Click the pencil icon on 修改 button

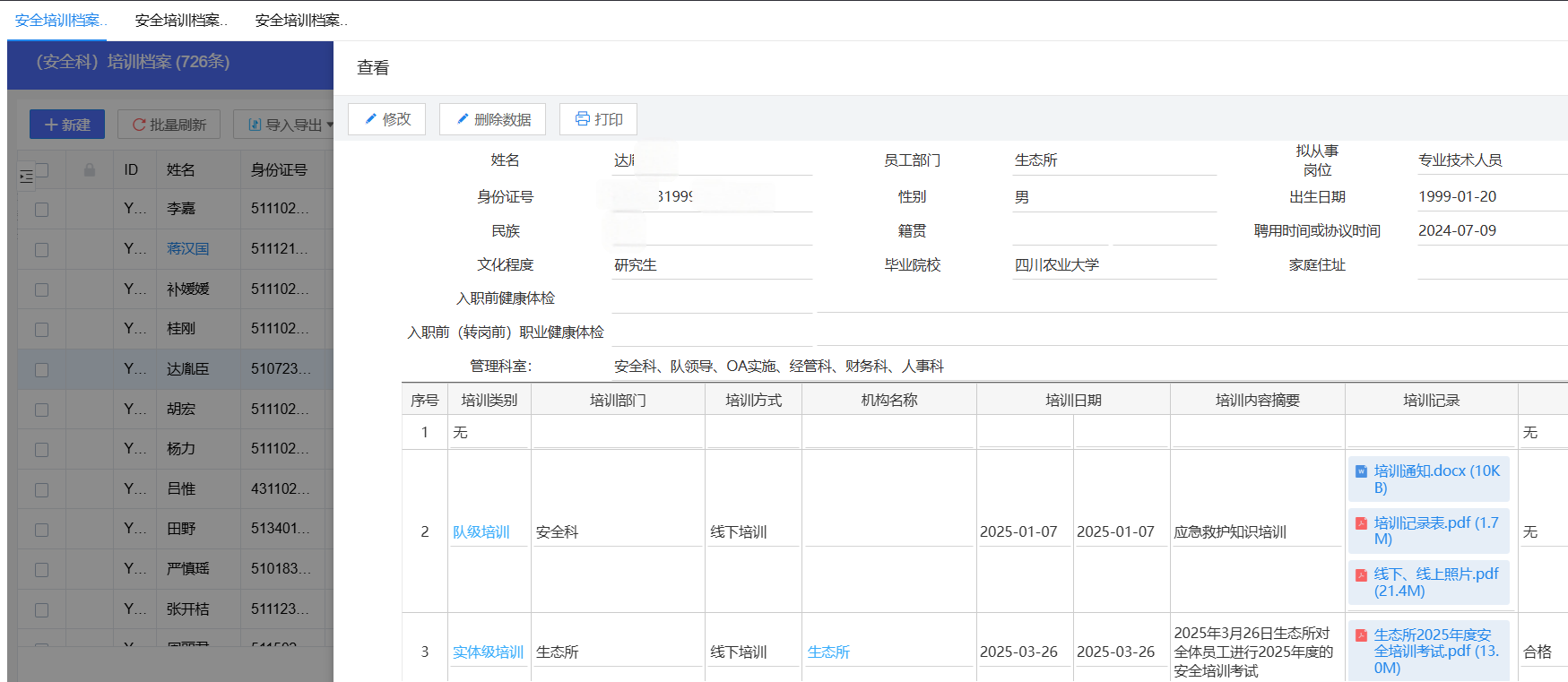click(370, 119)
